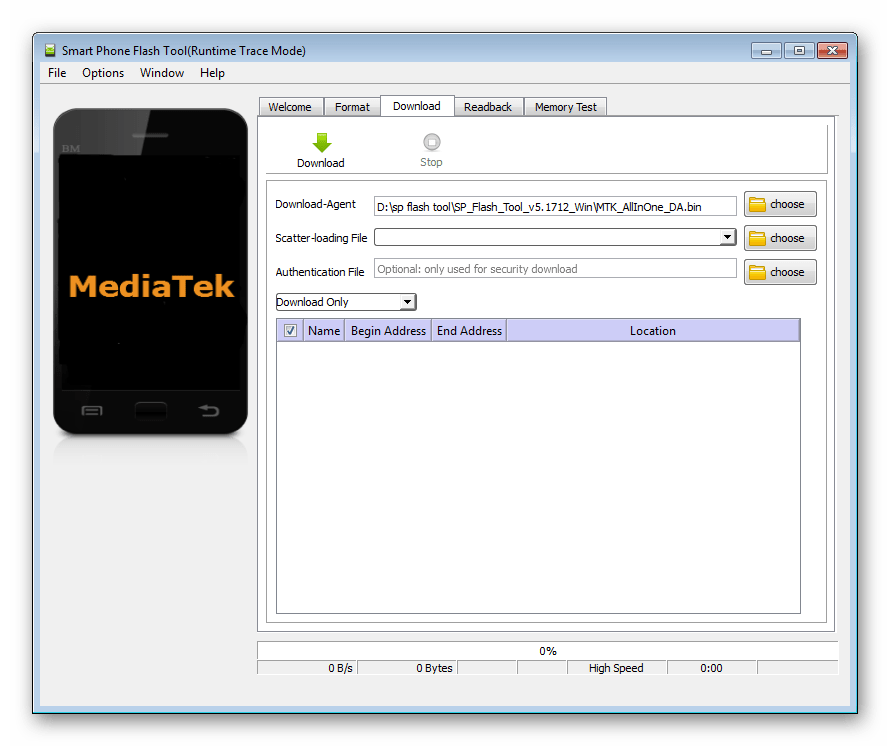The image size is (890, 746).
Task: Click the MediaTek phone image
Action: coord(150,271)
